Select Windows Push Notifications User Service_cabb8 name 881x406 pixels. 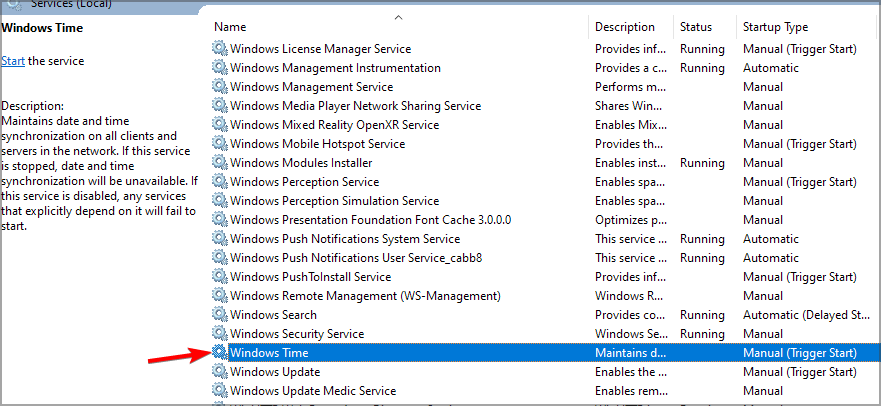pyautogui.click(x=356, y=258)
